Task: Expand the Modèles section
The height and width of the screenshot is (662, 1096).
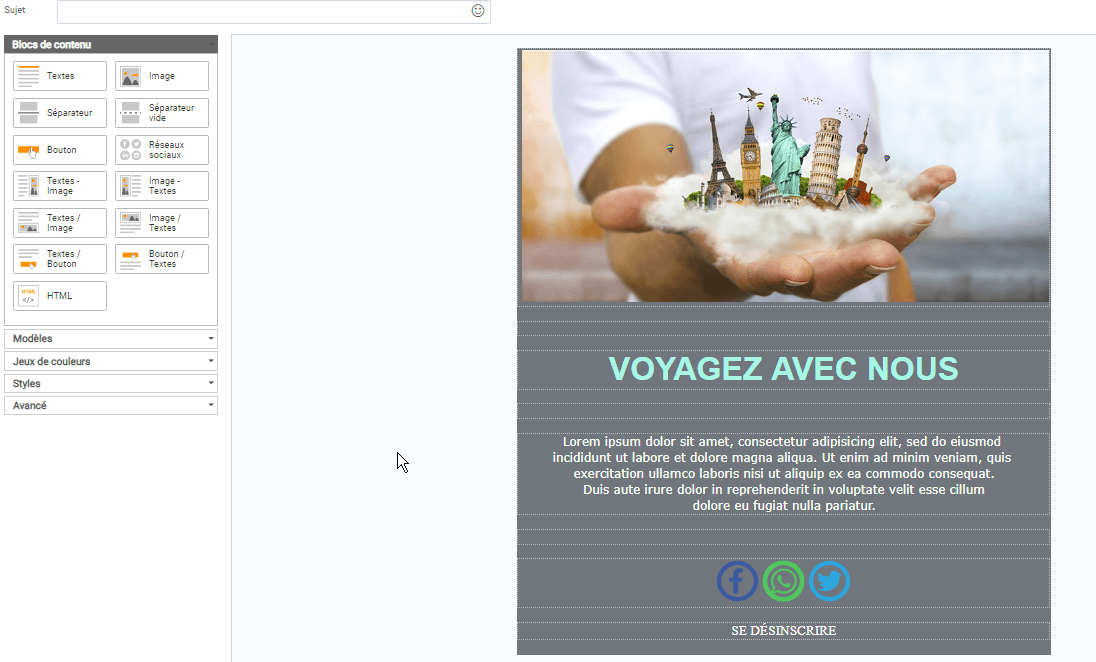Action: 110,339
